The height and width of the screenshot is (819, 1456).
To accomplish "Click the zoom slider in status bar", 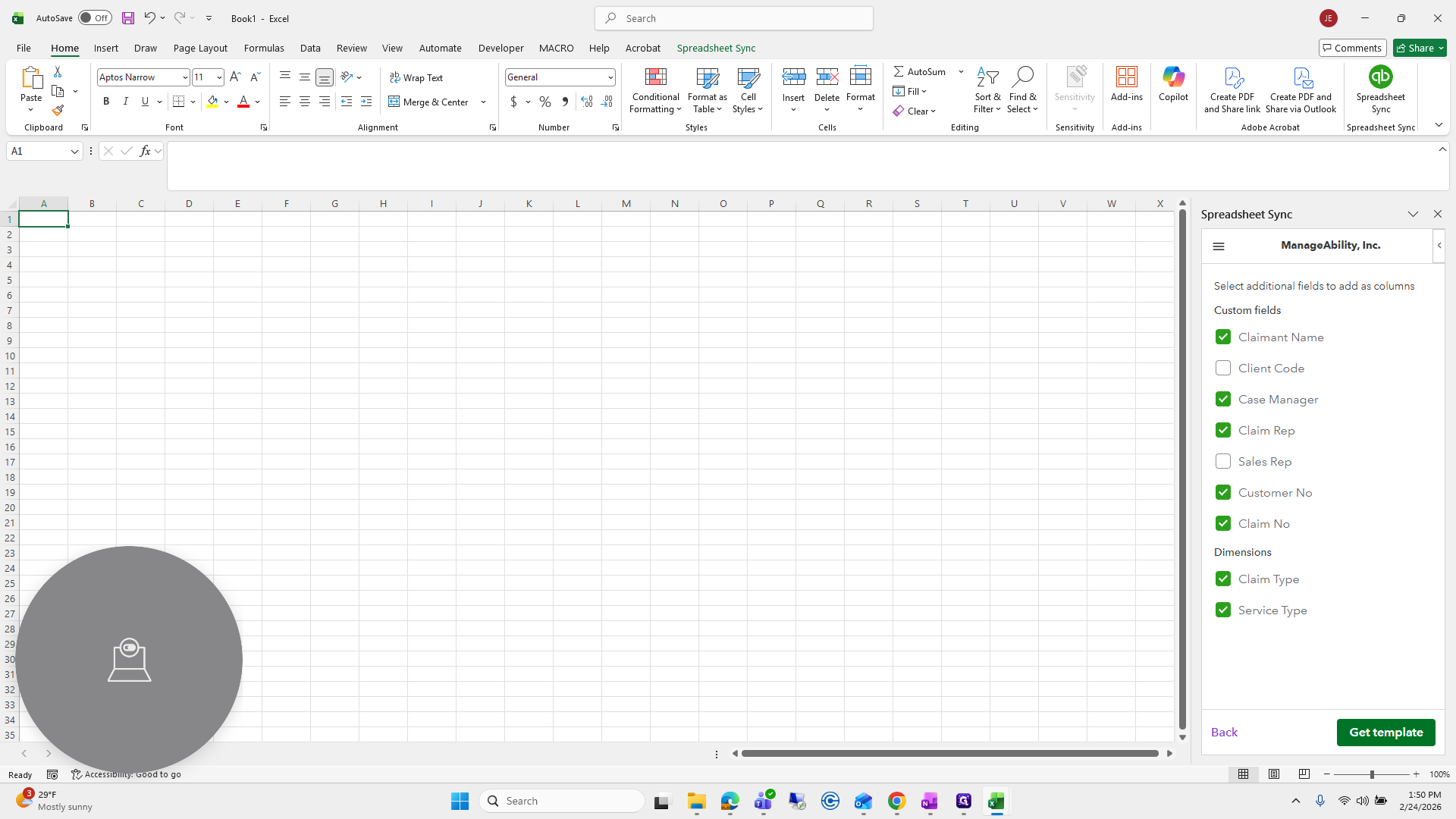I will 1371,774.
